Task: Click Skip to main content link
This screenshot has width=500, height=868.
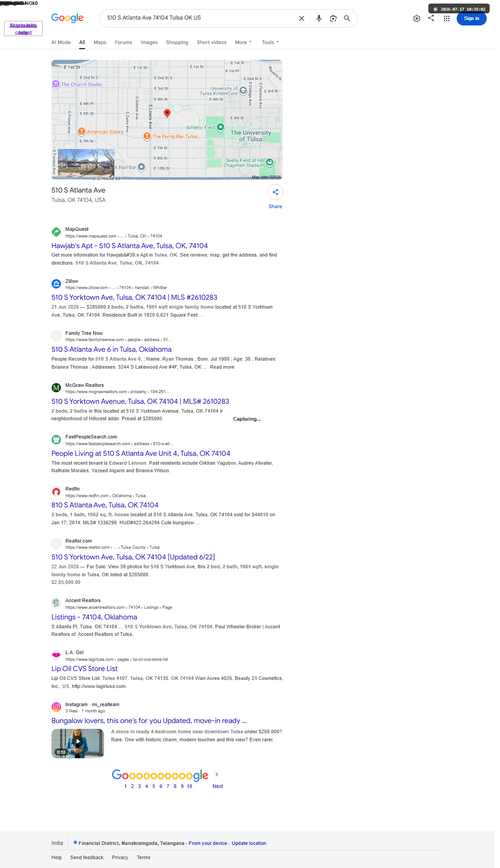Action: tap(23, 29)
